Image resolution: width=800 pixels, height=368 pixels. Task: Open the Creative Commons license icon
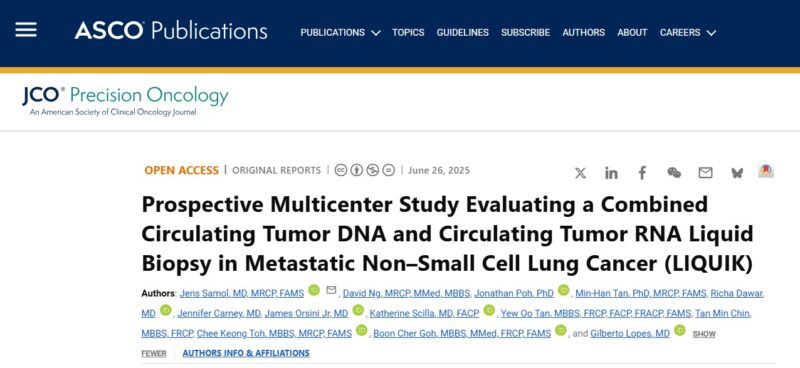pyautogui.click(x=341, y=170)
